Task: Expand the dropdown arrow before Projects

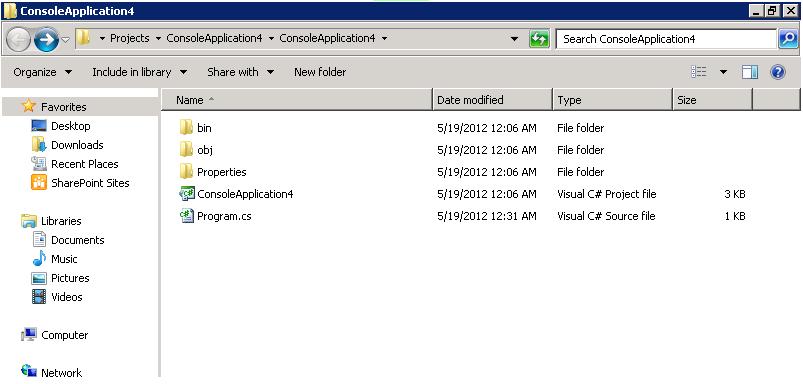Action: click(102, 38)
